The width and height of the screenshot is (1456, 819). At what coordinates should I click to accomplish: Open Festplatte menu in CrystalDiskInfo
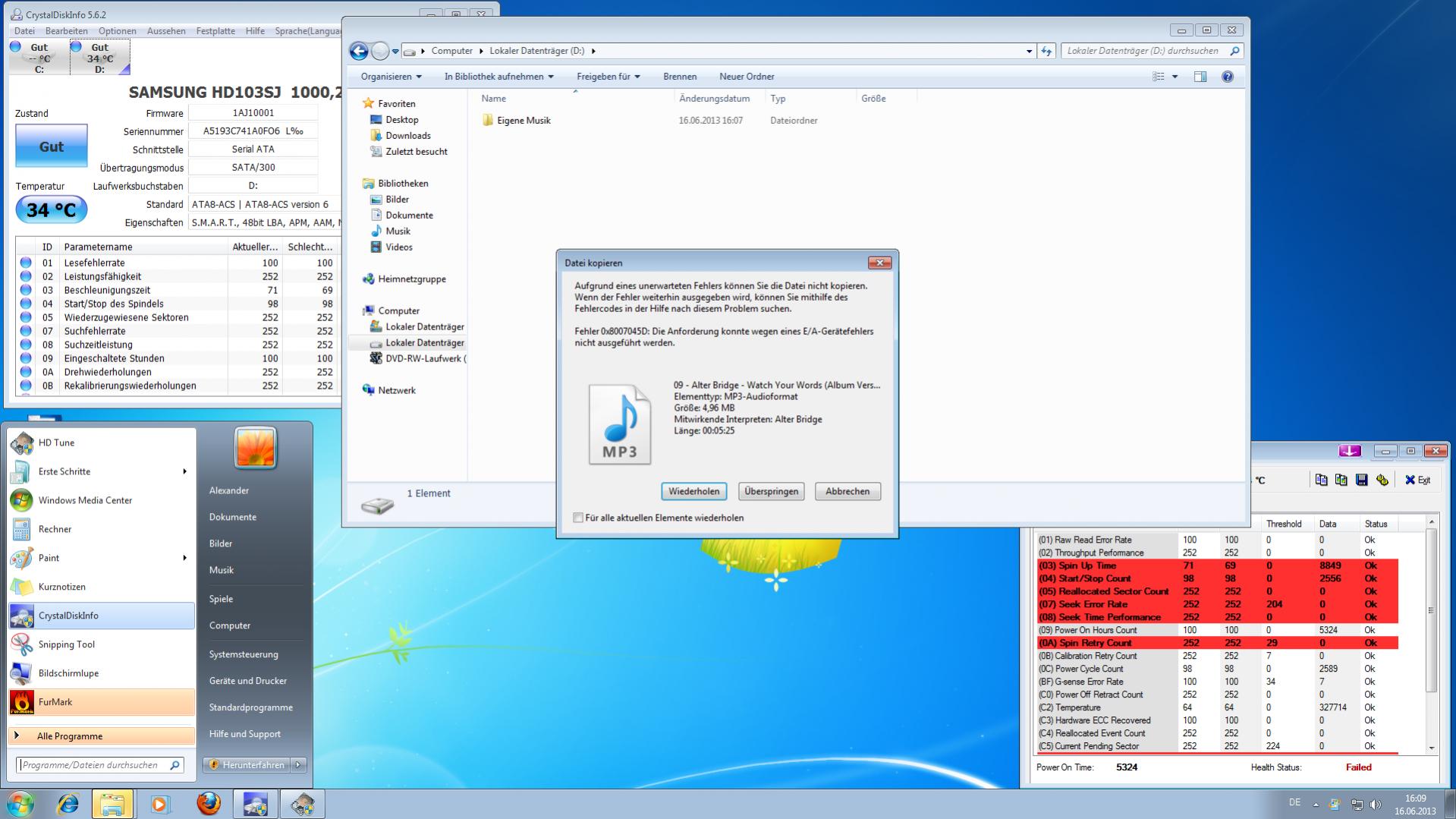[215, 31]
